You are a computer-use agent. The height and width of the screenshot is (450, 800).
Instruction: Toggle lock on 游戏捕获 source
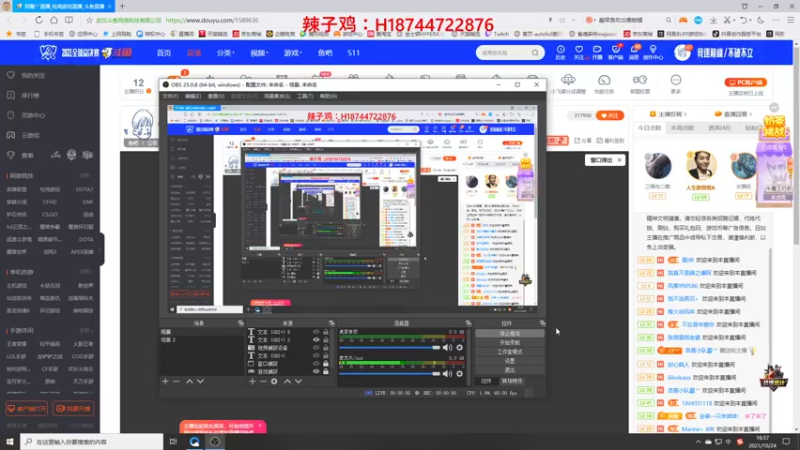click(x=326, y=372)
